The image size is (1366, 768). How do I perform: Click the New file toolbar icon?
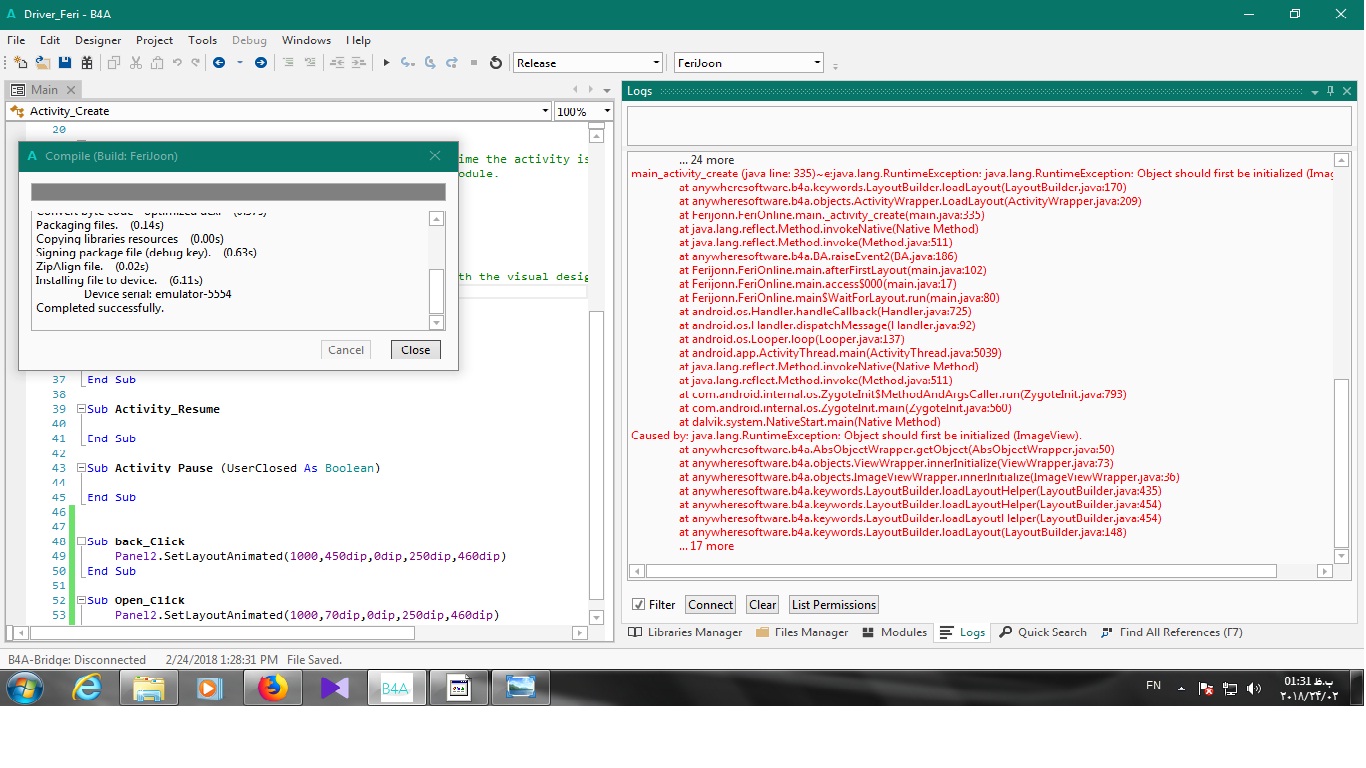(20, 63)
